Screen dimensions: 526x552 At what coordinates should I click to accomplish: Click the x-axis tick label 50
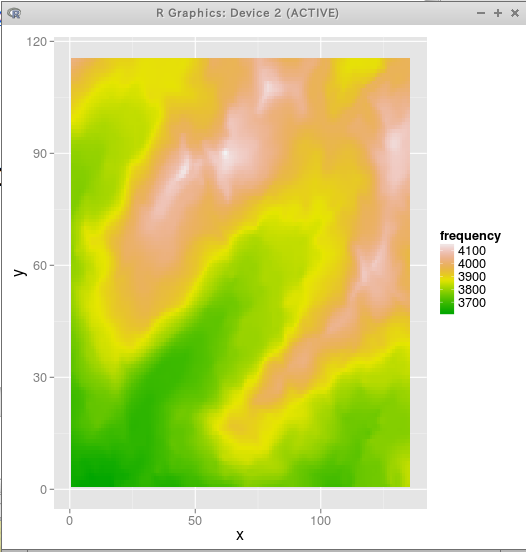[195, 521]
